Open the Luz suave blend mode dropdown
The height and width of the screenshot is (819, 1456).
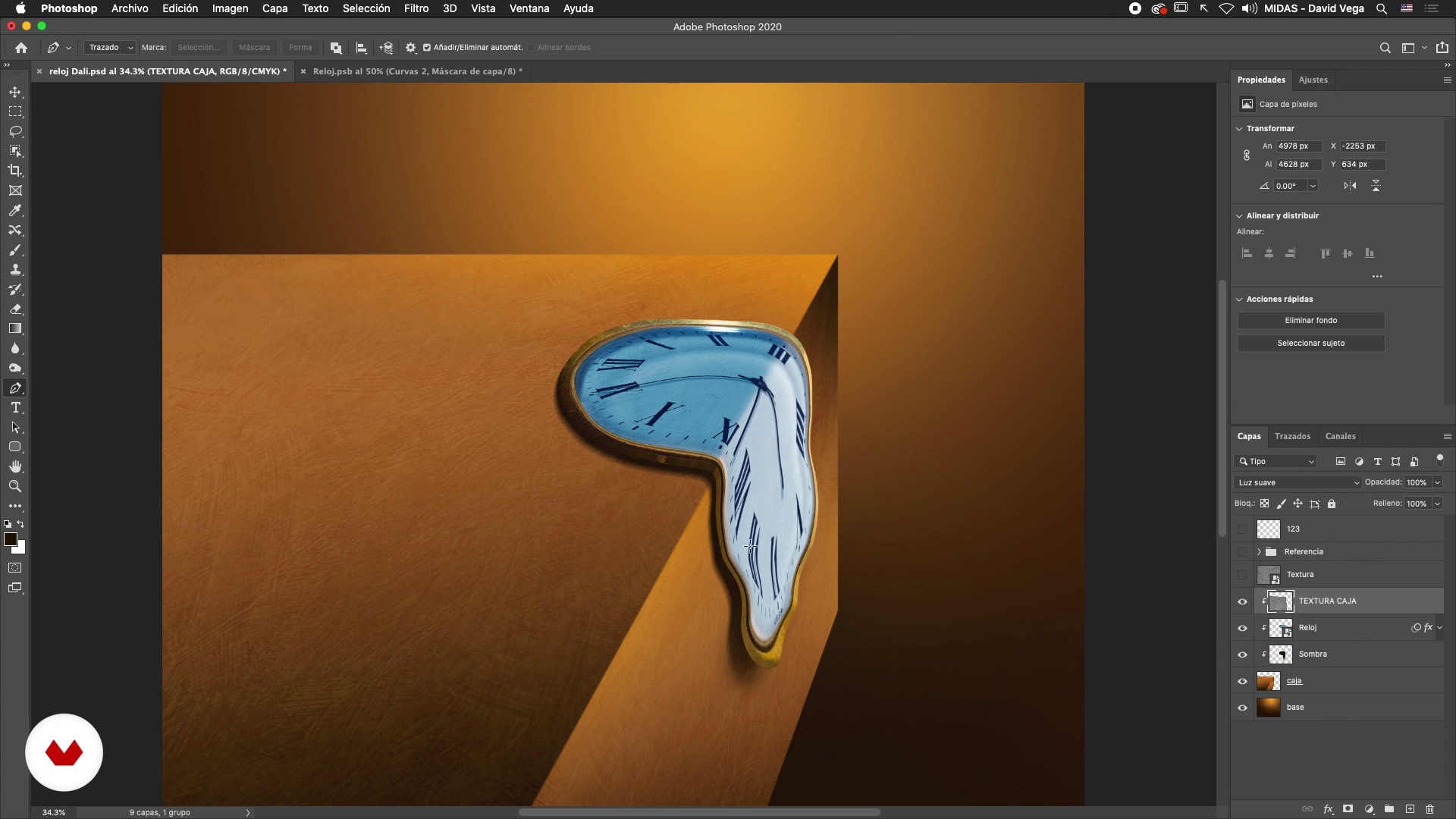click(1298, 482)
